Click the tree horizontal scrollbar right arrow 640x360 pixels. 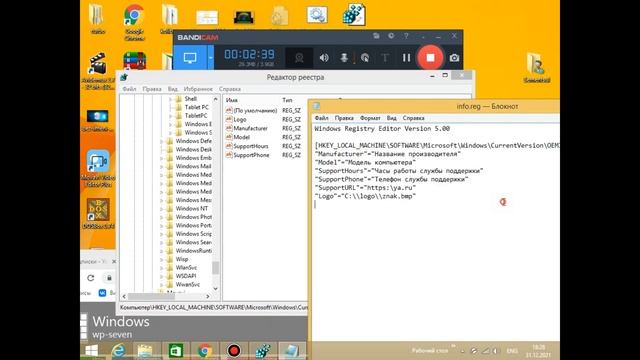coord(208,296)
